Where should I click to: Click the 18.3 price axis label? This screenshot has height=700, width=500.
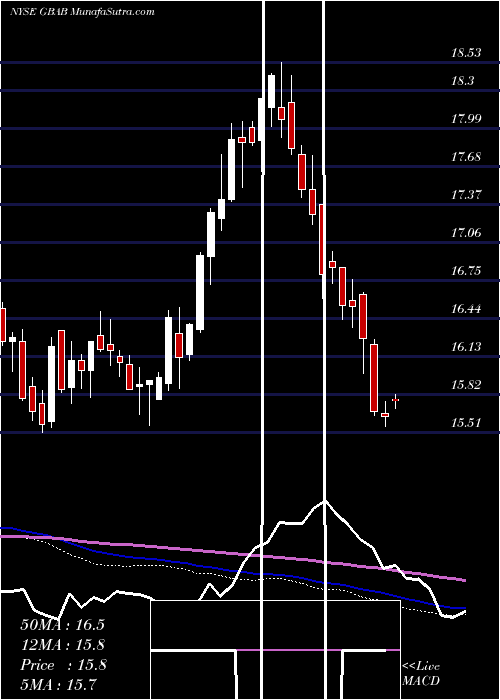coord(462,81)
